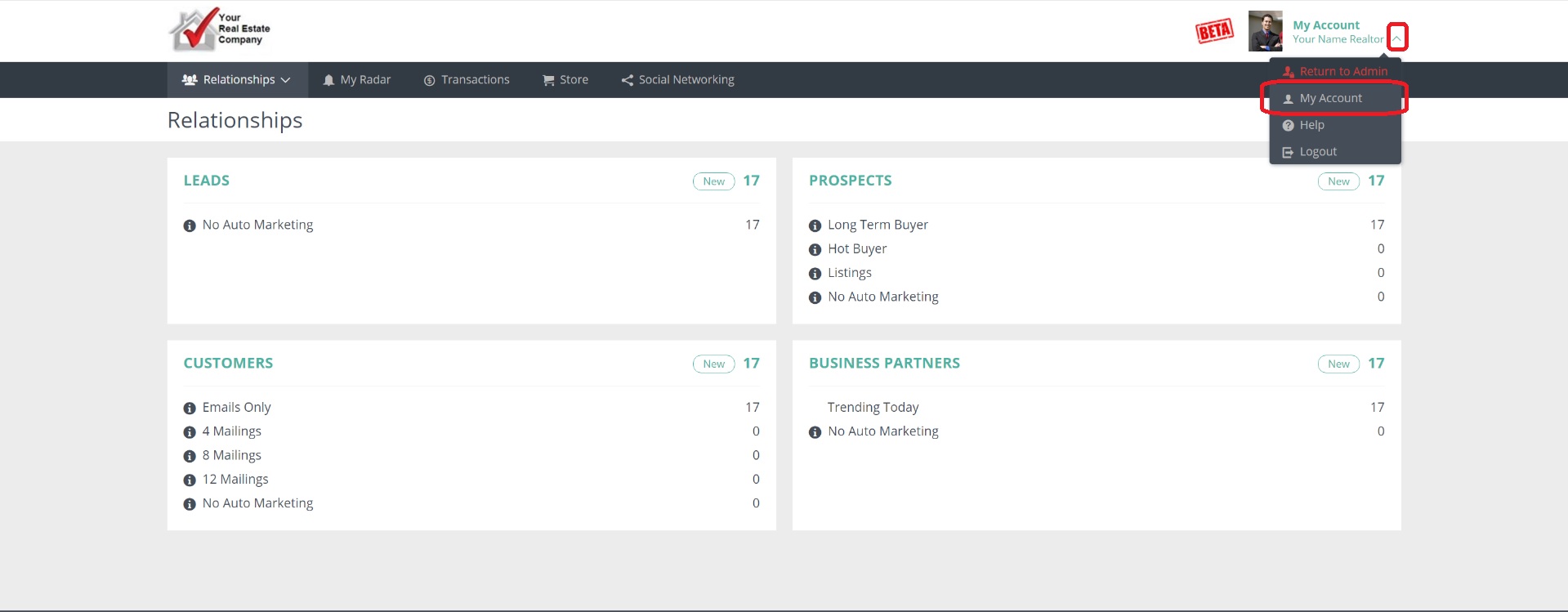Image resolution: width=1568 pixels, height=612 pixels.
Task: Select Return to Admin menu entry
Action: click(x=1342, y=72)
